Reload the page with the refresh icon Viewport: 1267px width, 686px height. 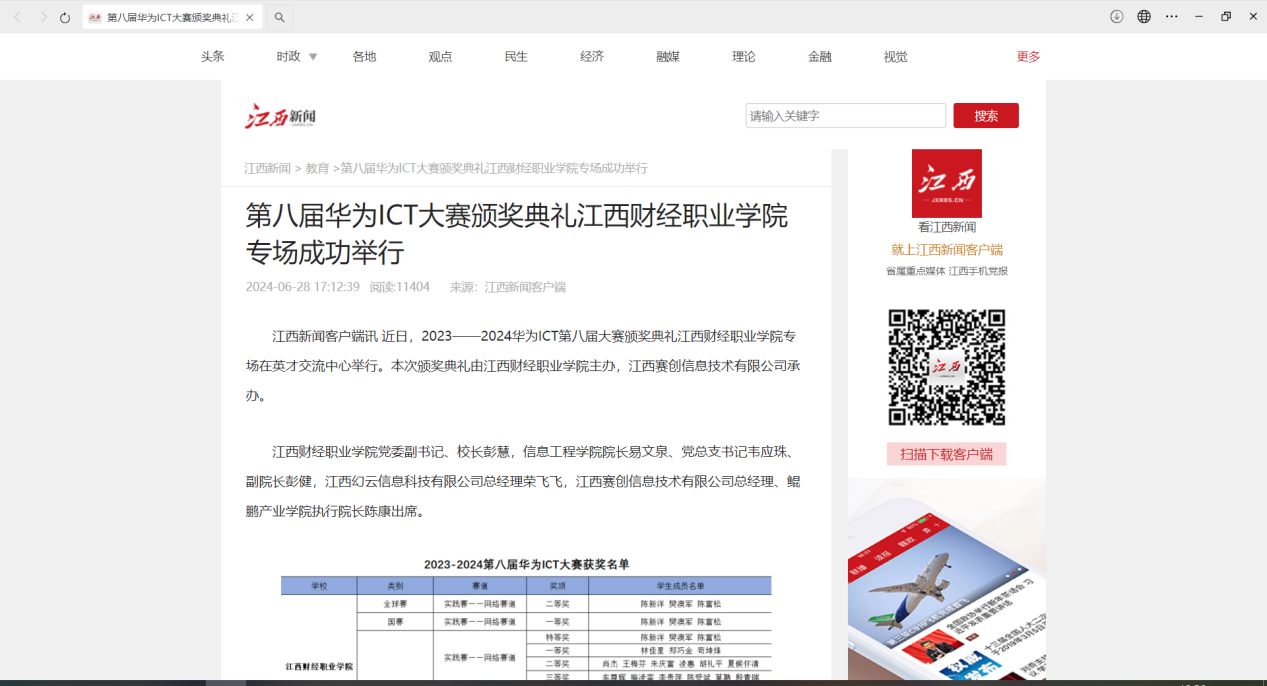tap(65, 17)
